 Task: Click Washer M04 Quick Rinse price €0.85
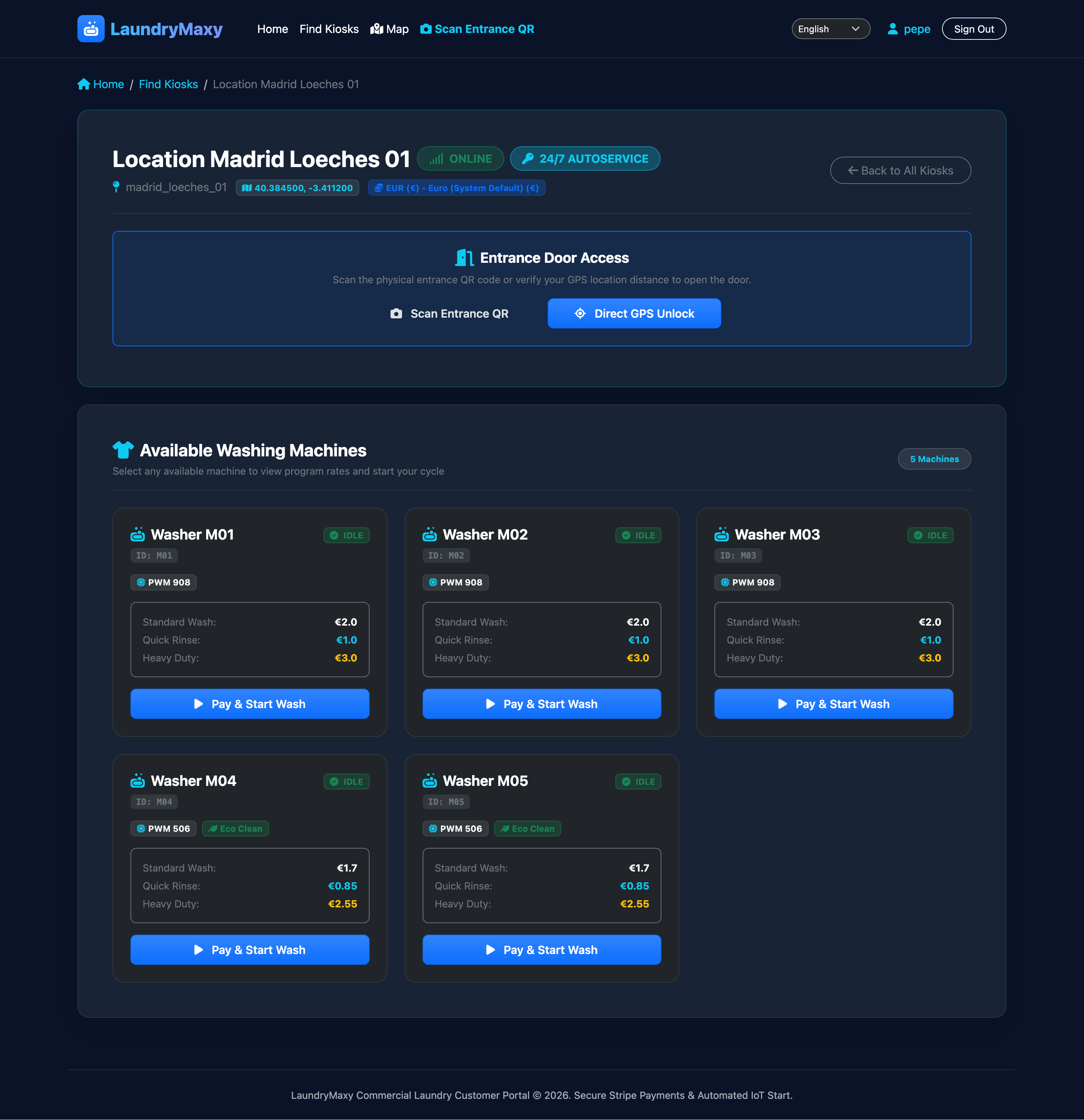click(x=342, y=886)
